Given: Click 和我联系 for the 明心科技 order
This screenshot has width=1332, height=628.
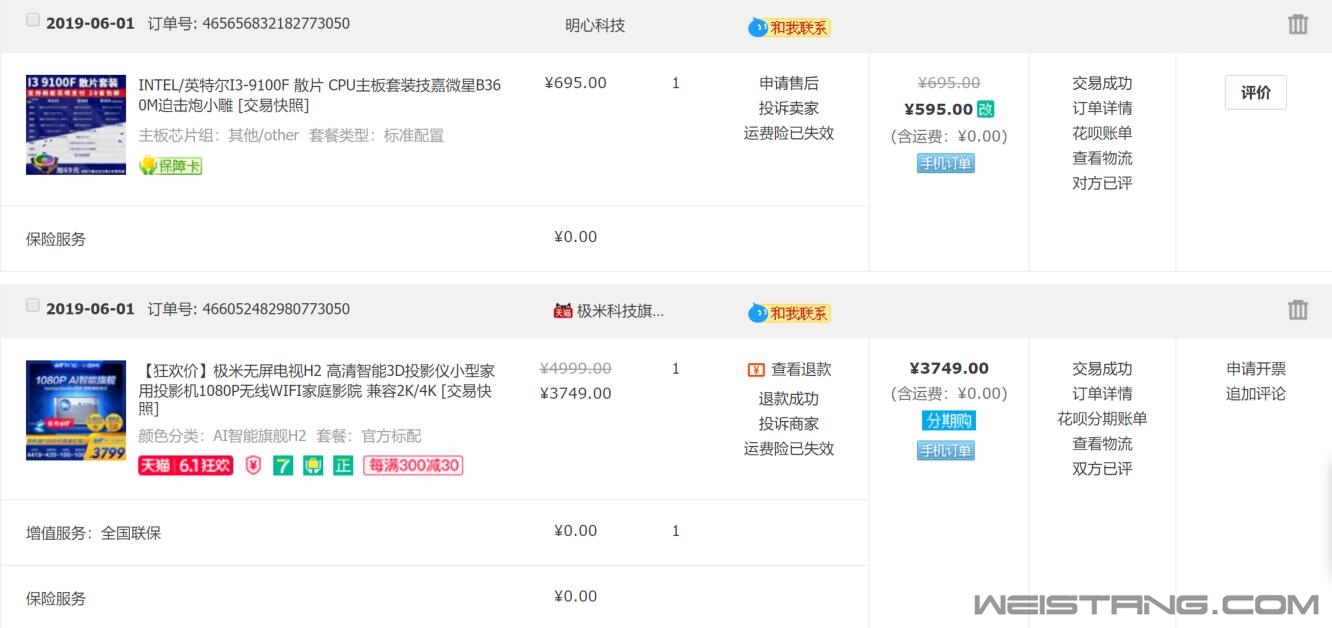Looking at the screenshot, I should click(x=799, y=28).
